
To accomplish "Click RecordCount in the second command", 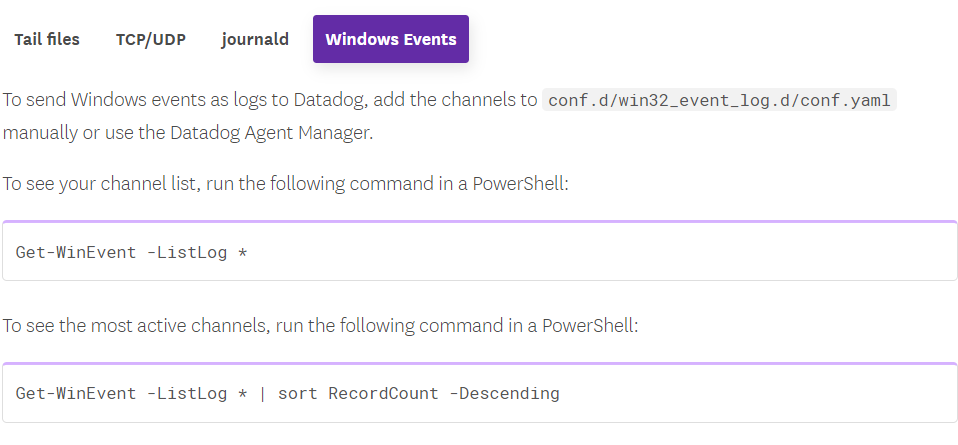I will (383, 393).
